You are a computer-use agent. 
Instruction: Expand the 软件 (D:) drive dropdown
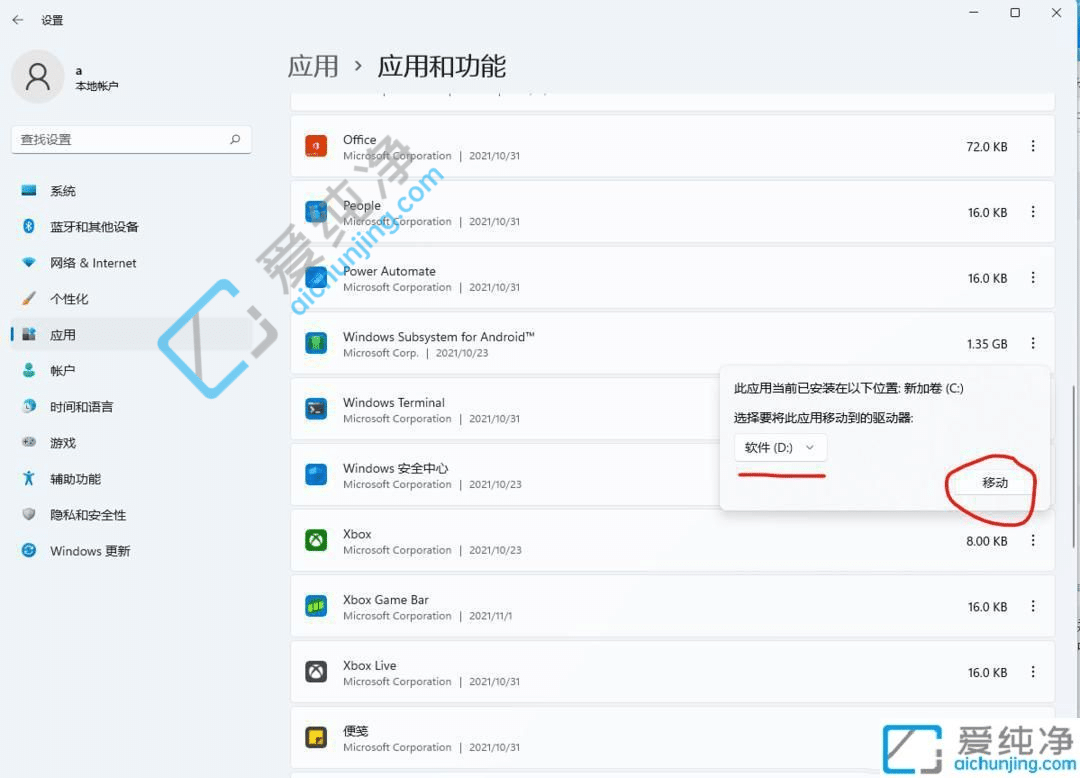click(x=780, y=448)
